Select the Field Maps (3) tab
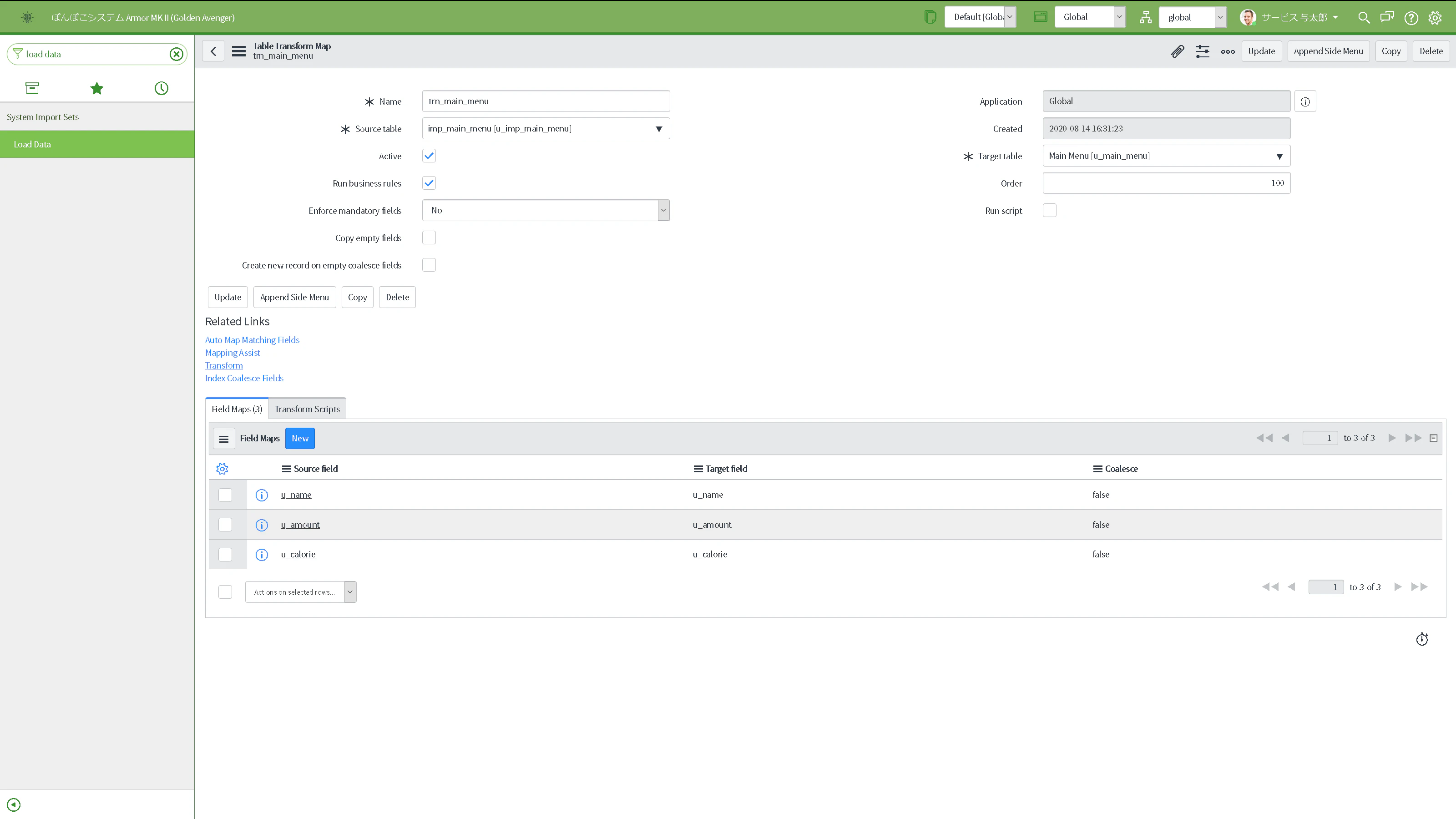1456x819 pixels. [x=237, y=409]
